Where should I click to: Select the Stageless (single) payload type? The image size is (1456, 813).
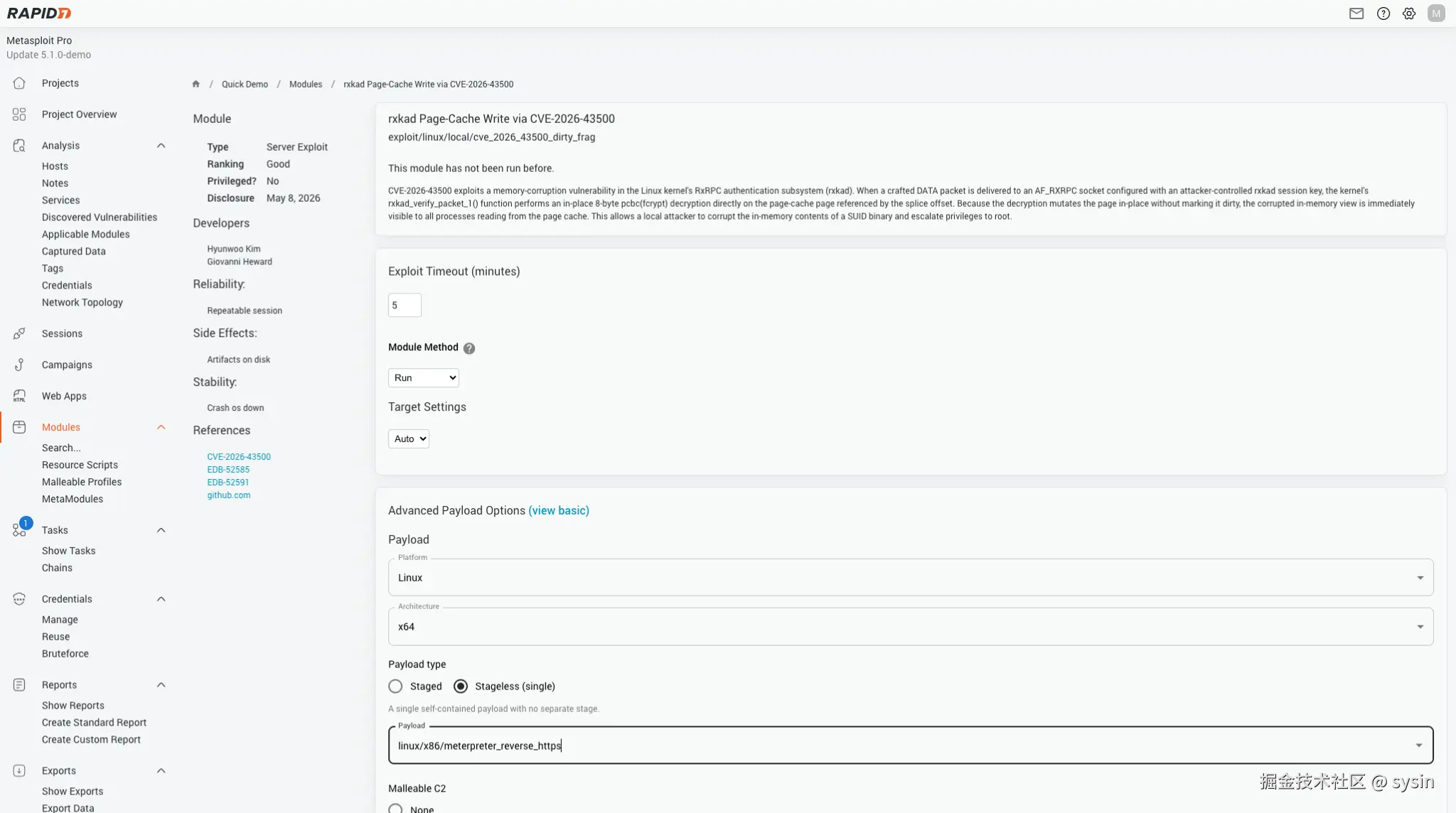pyautogui.click(x=461, y=687)
